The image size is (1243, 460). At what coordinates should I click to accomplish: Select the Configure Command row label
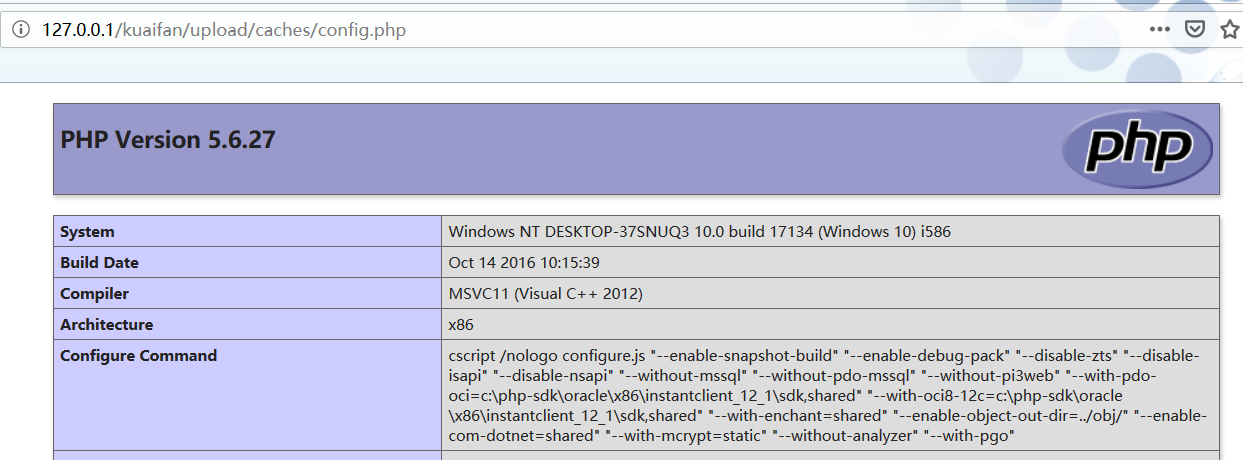click(247, 395)
